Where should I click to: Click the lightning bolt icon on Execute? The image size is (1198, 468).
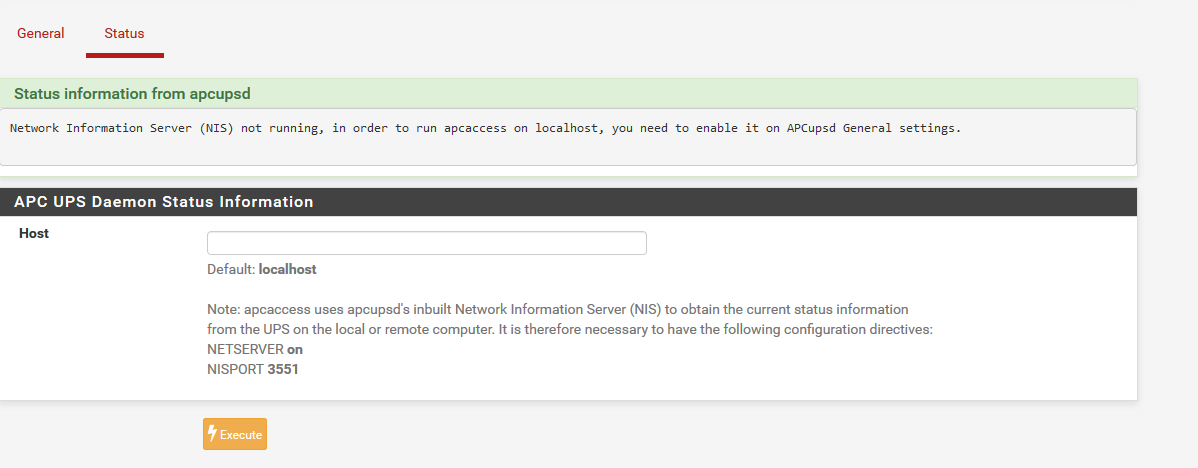point(212,434)
